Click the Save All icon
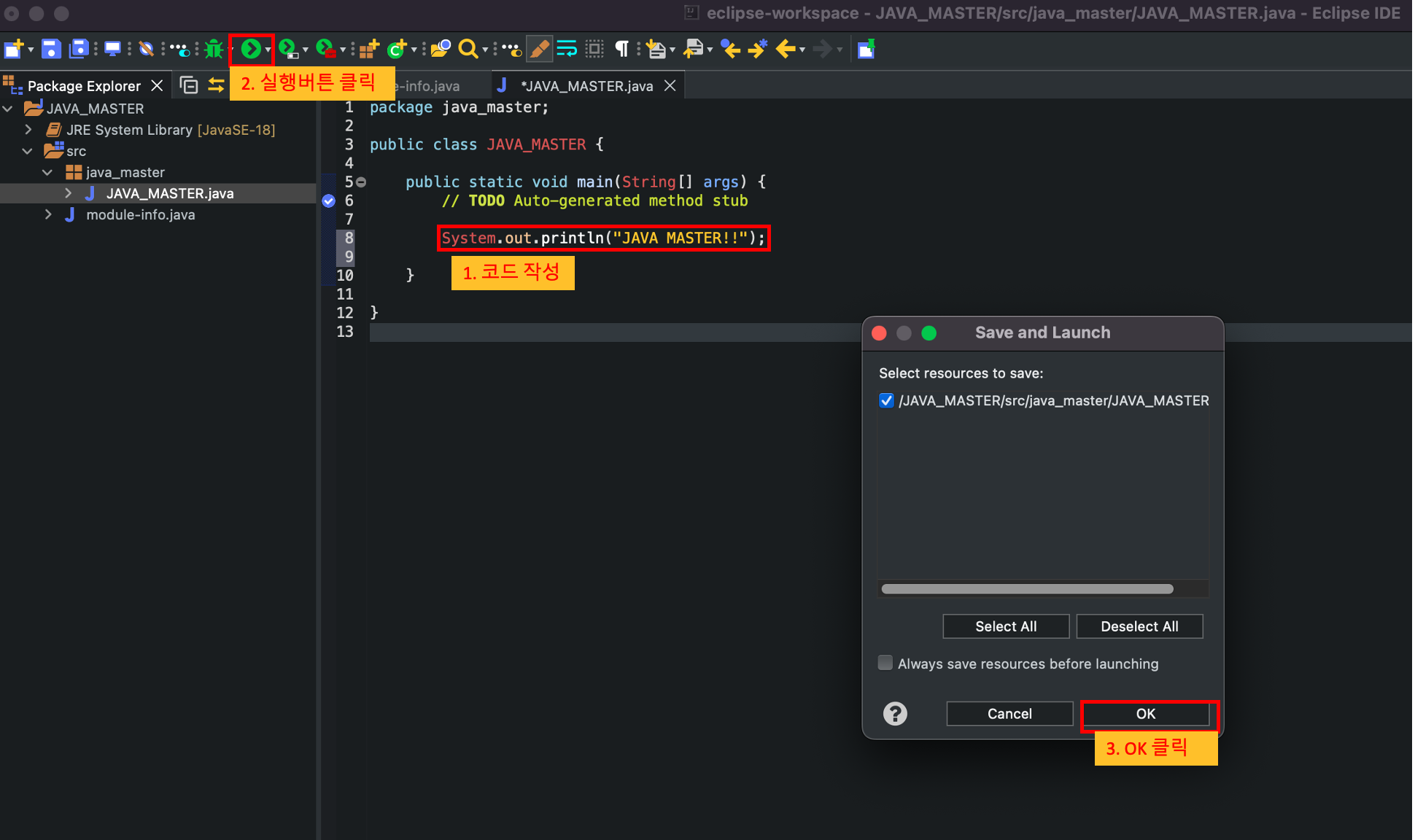Viewport: 1415px width, 840px height. (x=78, y=50)
